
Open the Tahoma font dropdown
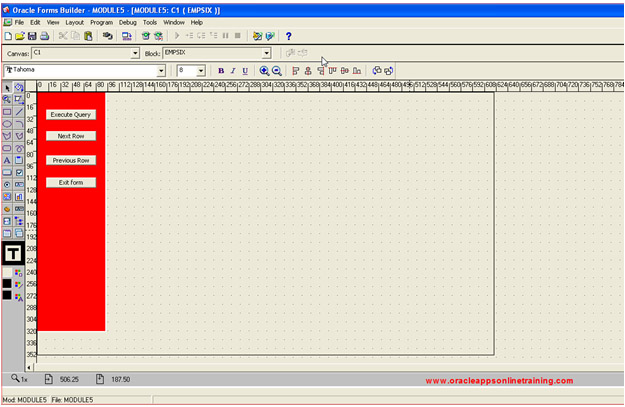point(161,71)
